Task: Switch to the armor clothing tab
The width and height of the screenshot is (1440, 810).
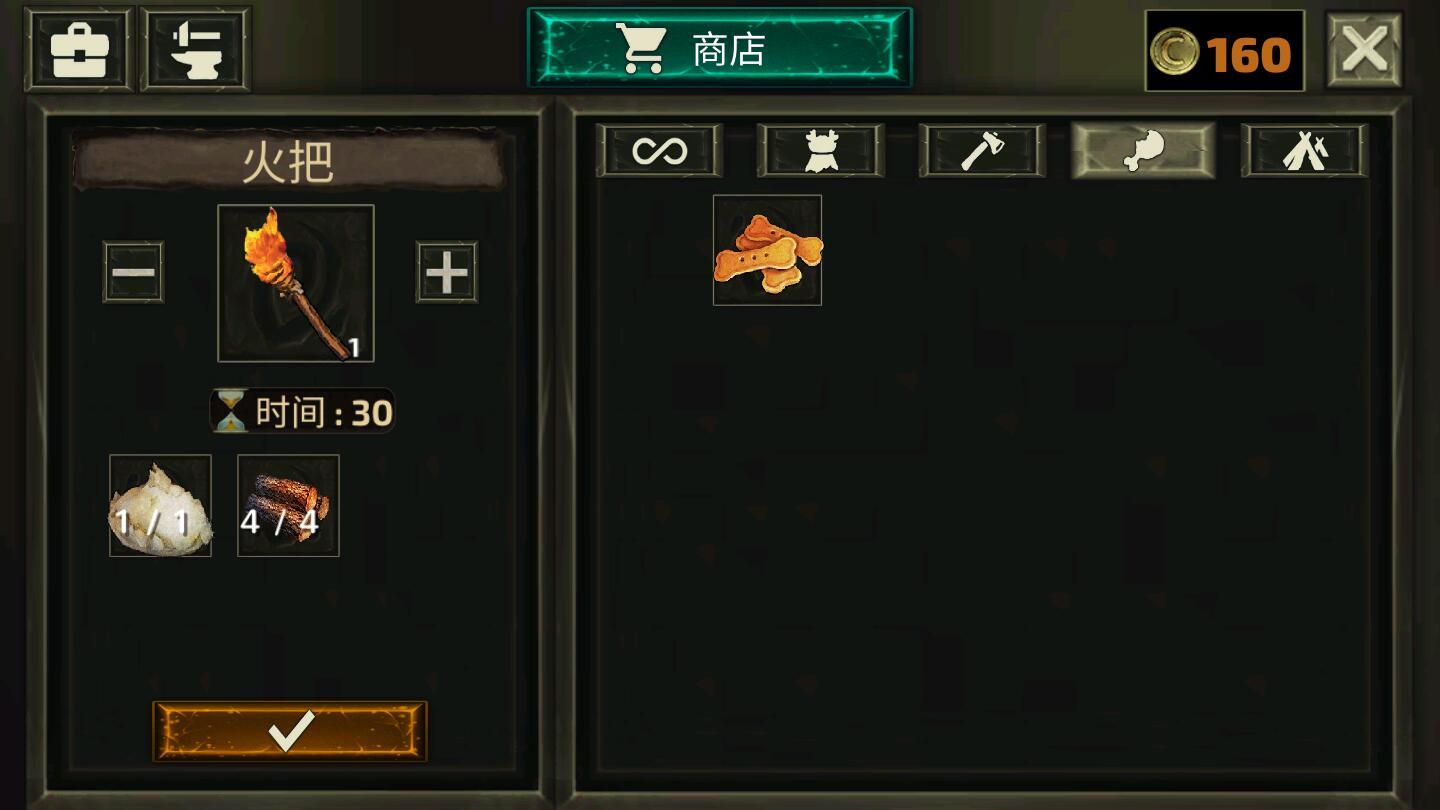Action: [x=821, y=151]
